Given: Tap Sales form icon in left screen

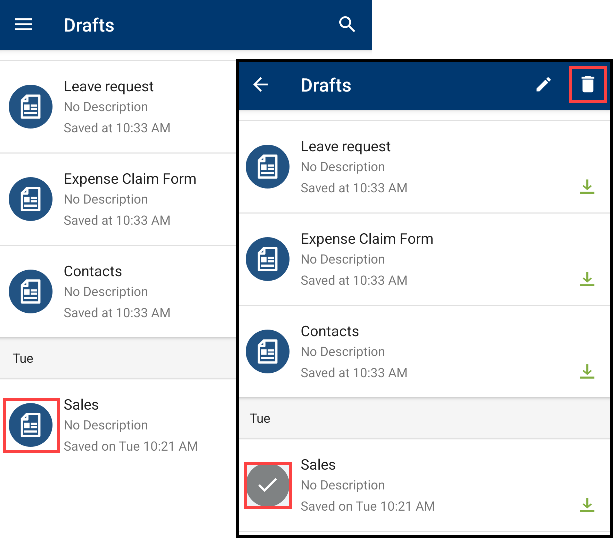Looking at the screenshot, I should click(x=30, y=425).
